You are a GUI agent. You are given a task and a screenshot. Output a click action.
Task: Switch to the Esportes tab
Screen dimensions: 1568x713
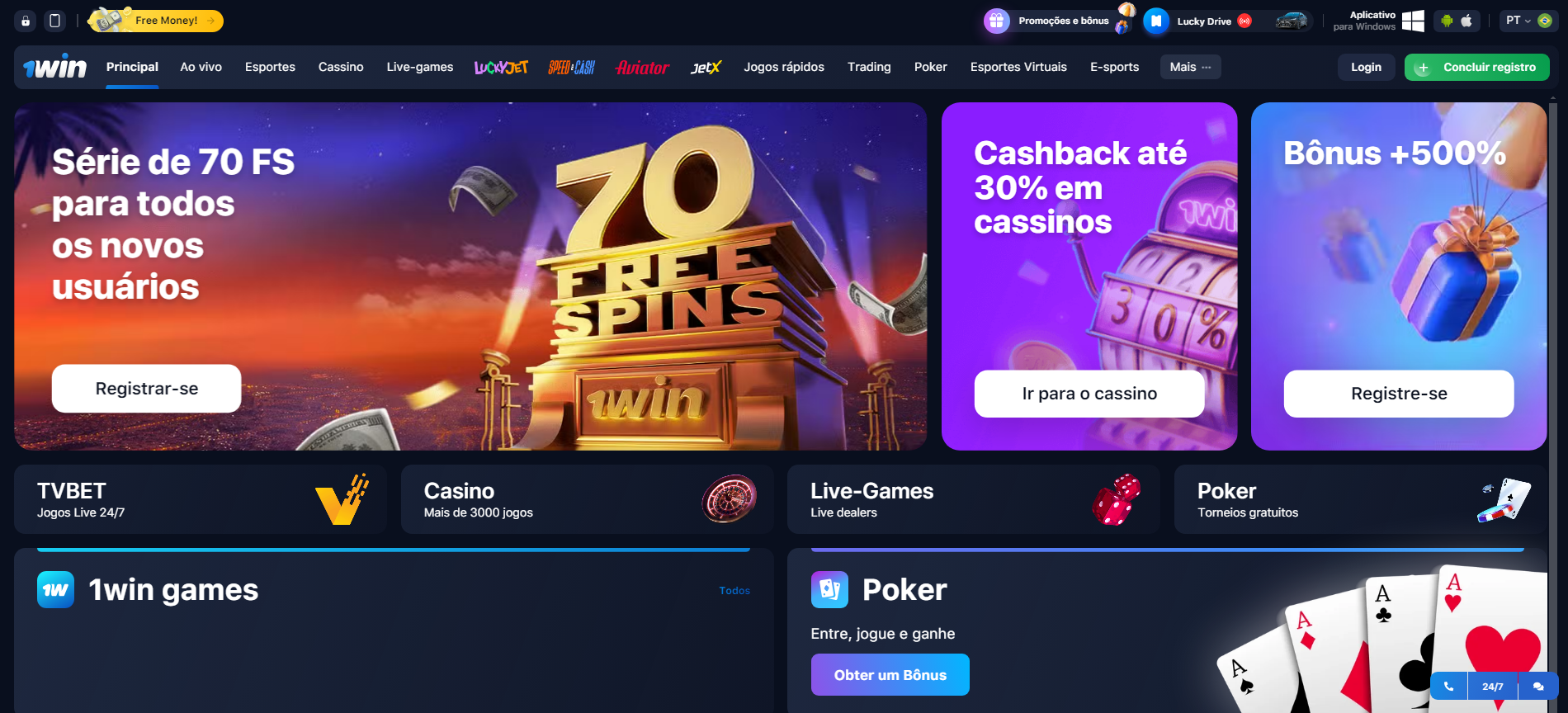tap(270, 67)
